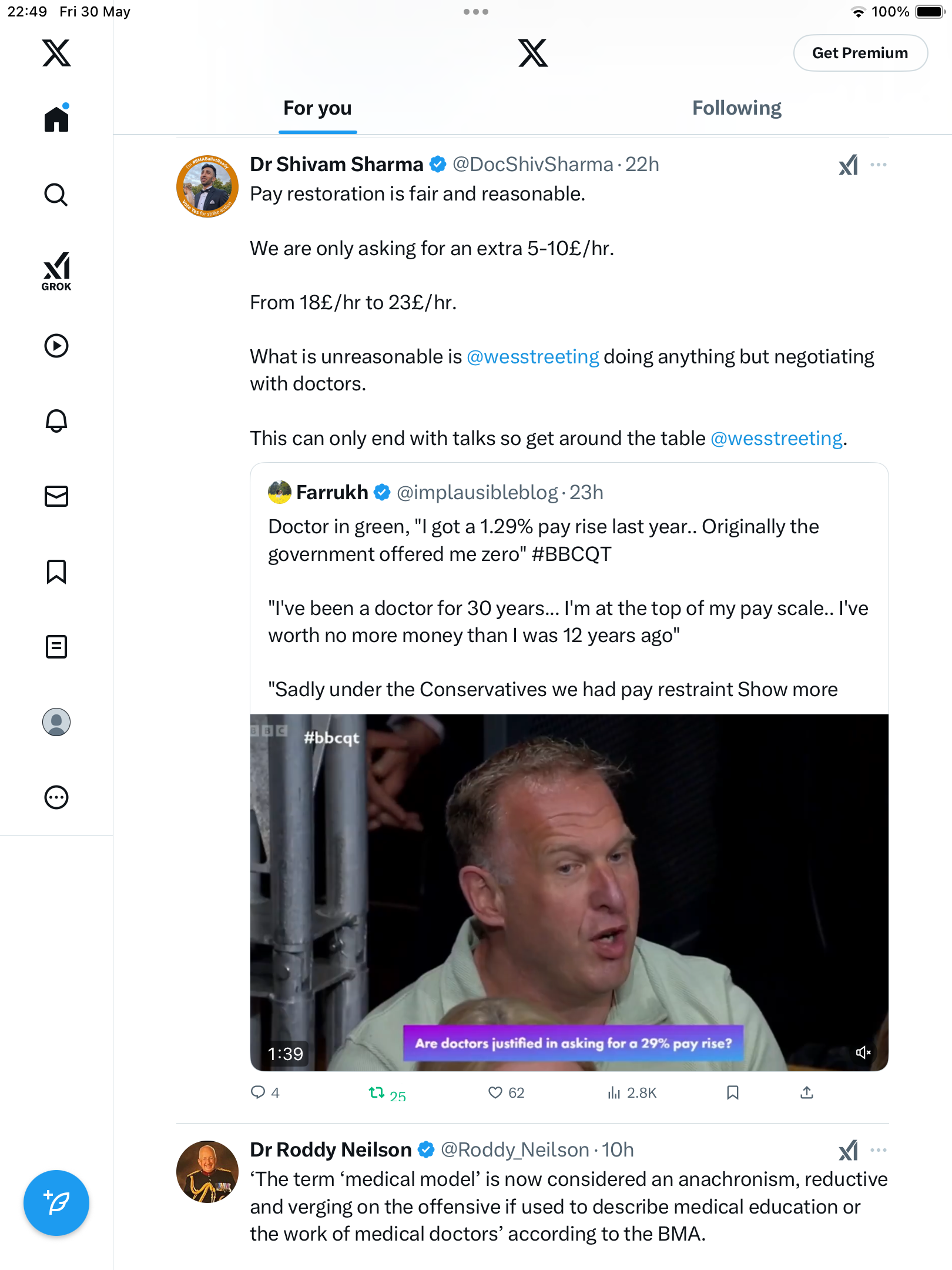
Task: Open Notifications bell in sidebar
Action: [x=56, y=421]
